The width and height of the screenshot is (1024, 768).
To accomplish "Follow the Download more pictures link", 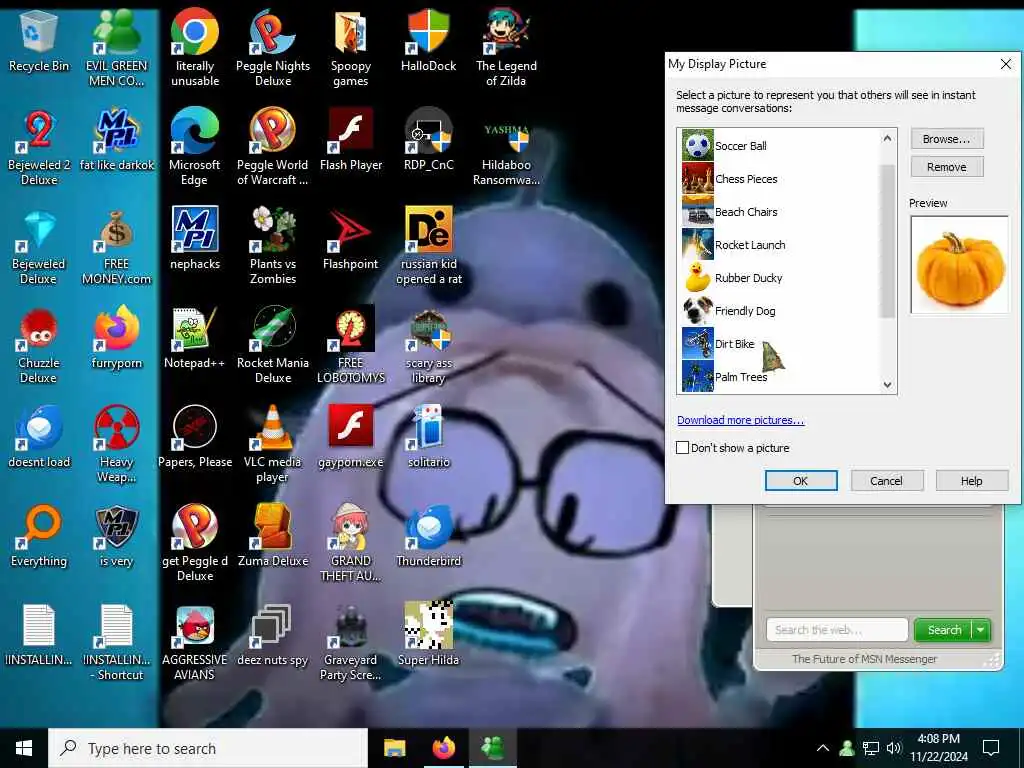I will point(741,420).
